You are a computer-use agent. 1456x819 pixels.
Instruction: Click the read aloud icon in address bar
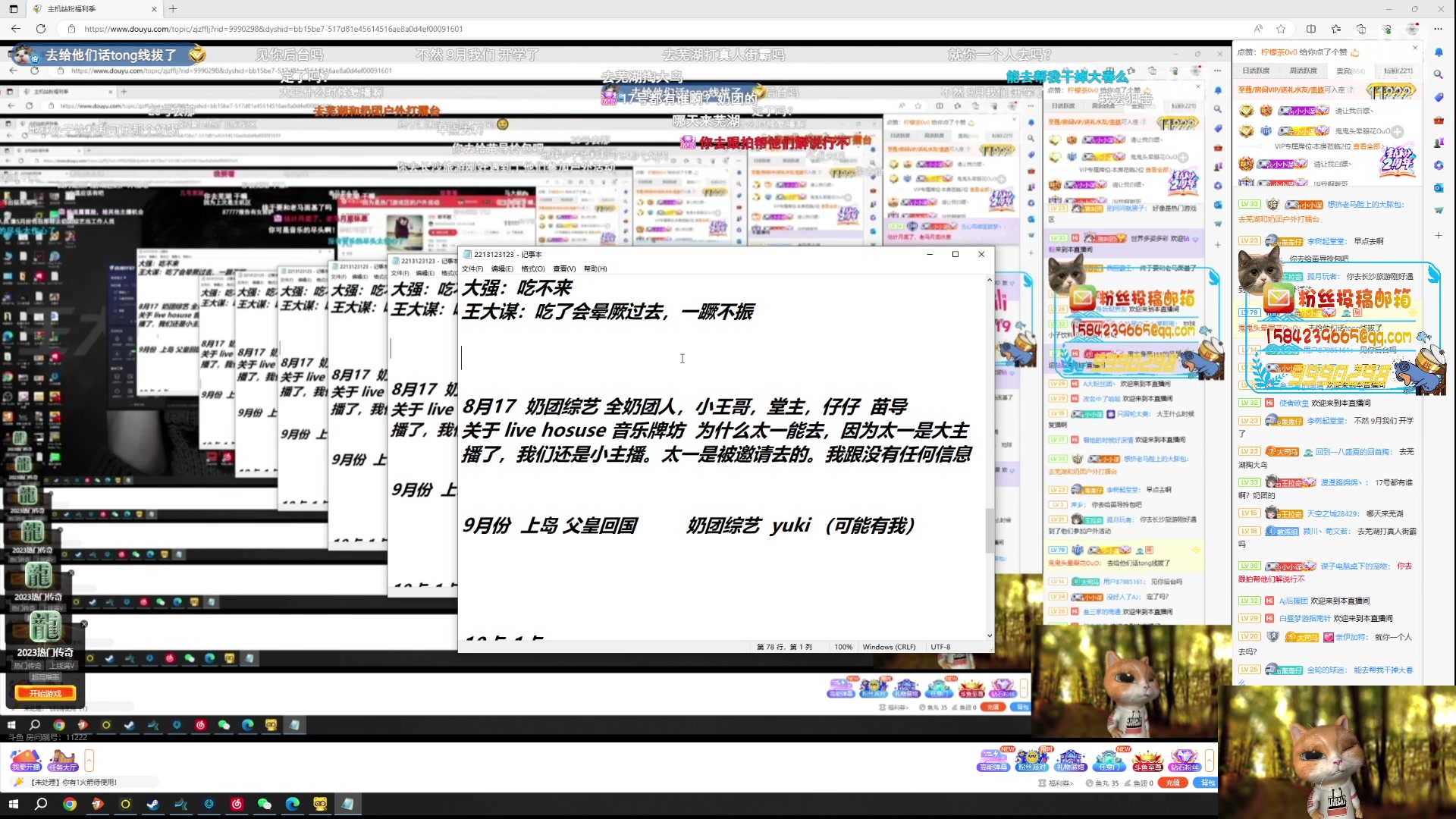(1258, 29)
